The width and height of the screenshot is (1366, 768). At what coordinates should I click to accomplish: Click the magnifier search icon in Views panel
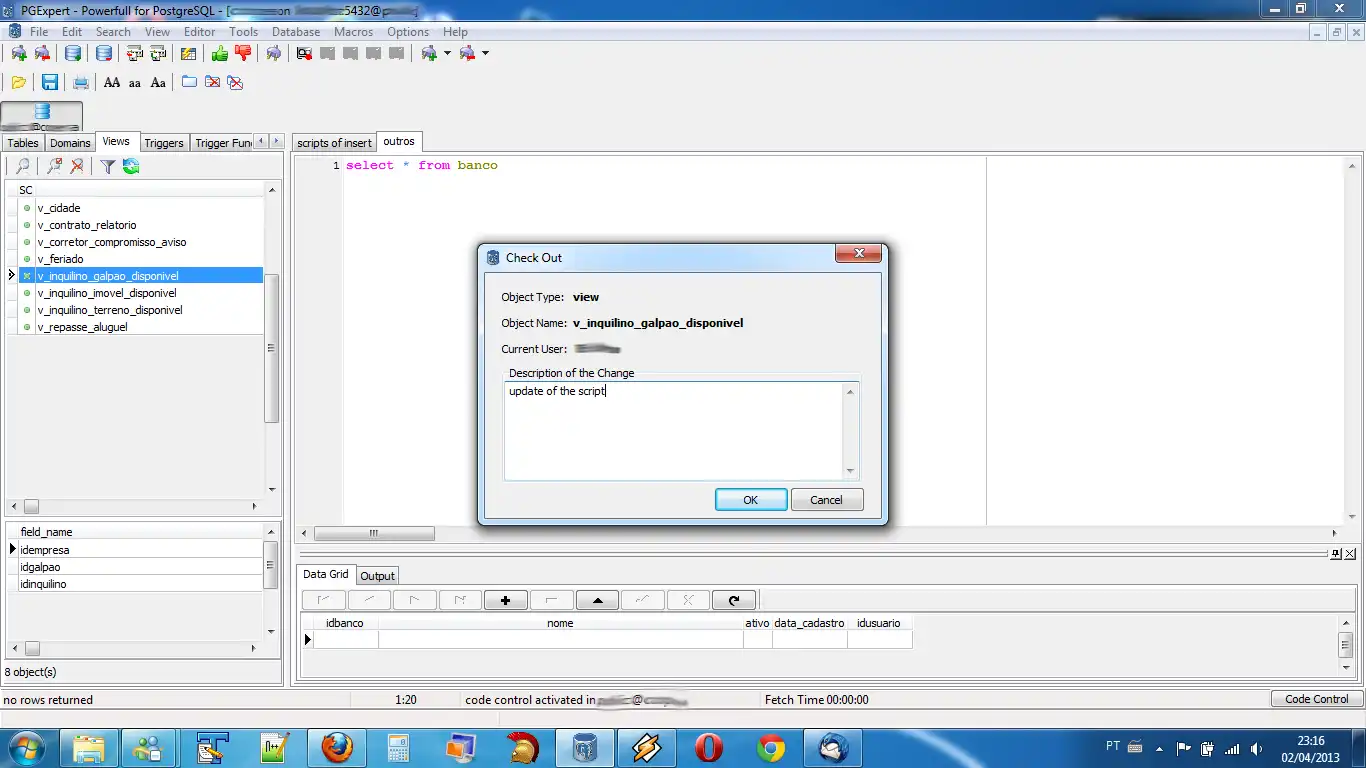point(23,167)
